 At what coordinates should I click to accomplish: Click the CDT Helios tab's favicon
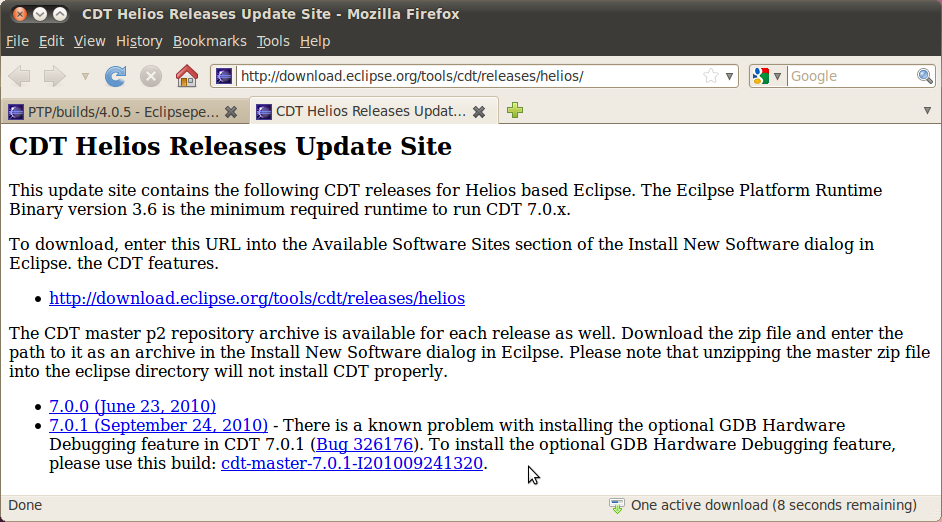(x=264, y=112)
